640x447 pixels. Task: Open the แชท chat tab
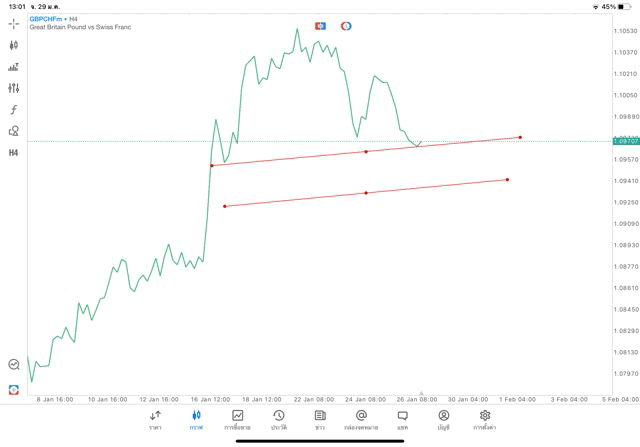402,419
